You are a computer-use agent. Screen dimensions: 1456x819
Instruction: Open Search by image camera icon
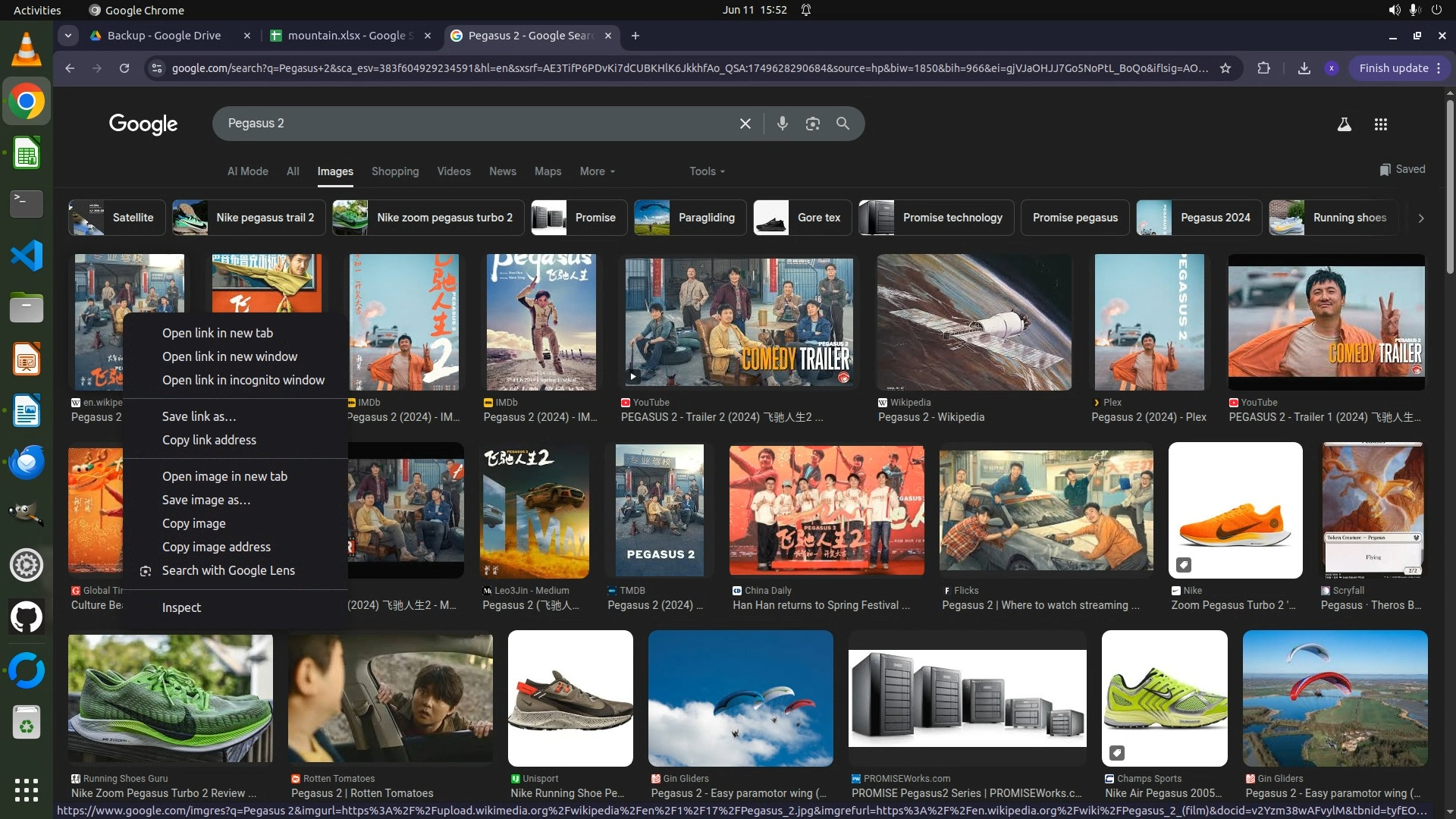click(x=812, y=124)
